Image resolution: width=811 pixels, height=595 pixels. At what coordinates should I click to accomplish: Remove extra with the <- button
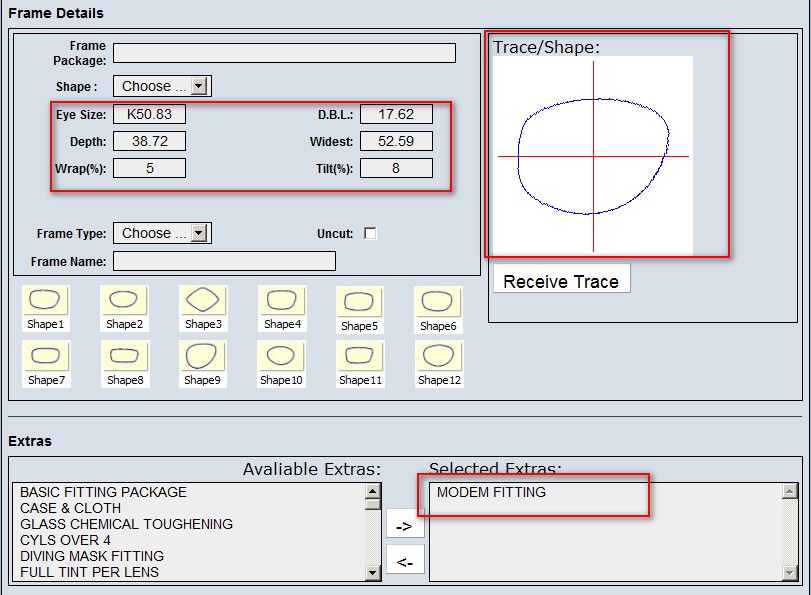[x=405, y=561]
